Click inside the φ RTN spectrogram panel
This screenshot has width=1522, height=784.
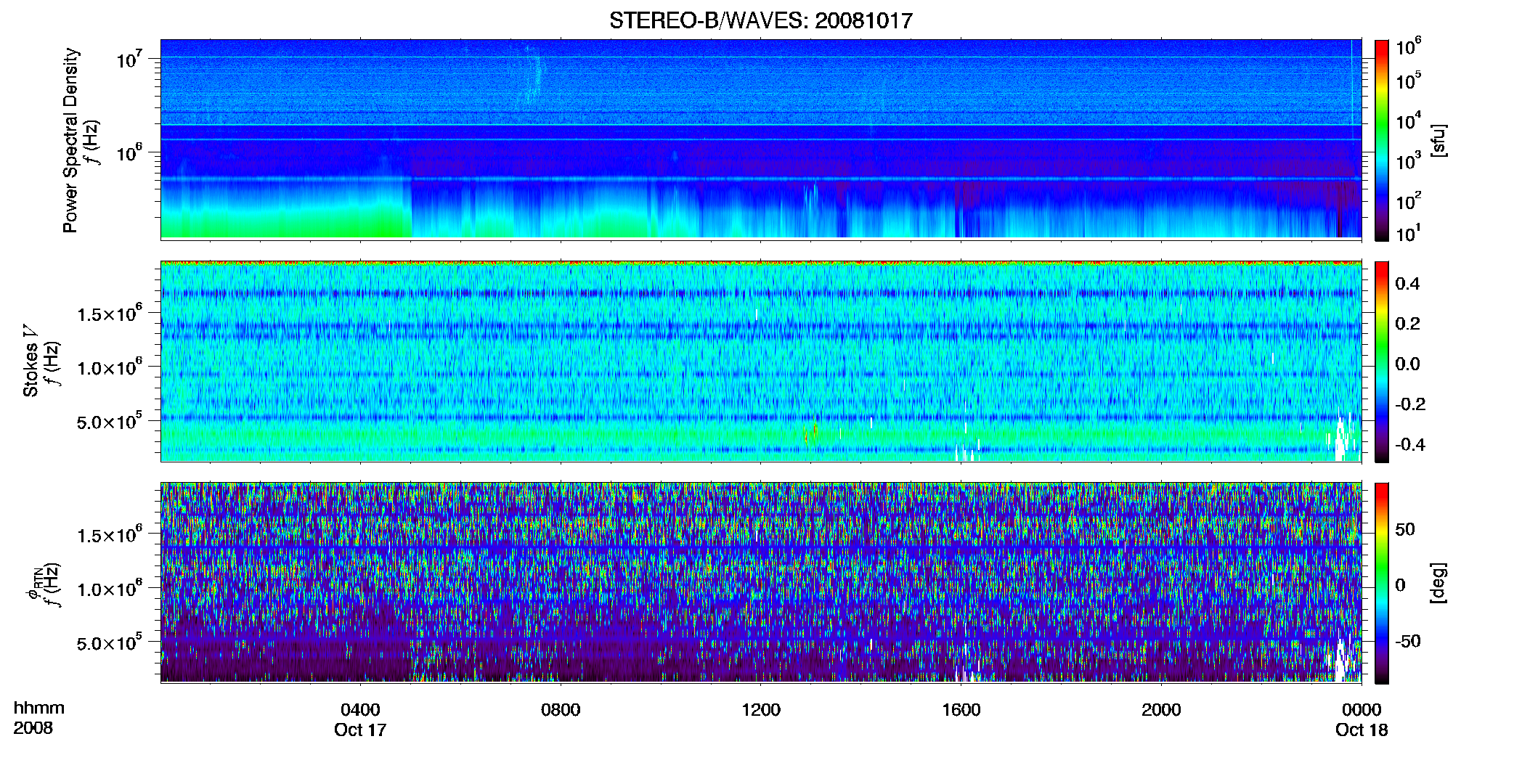click(761, 583)
